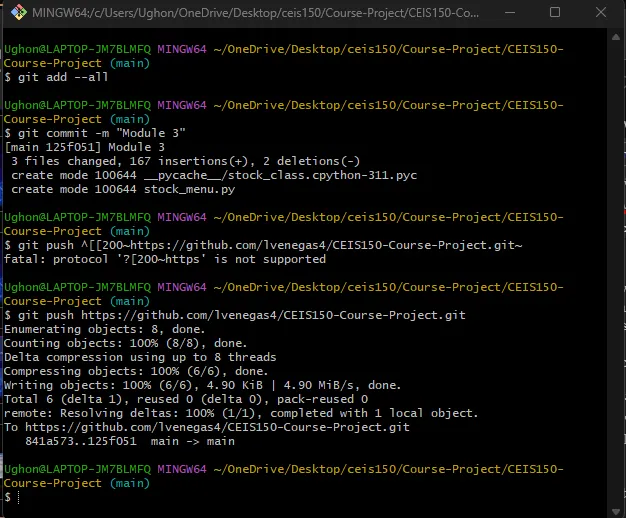Click the 'To https://github.com/lvenegas4' line
626x518 pixels.
(207, 427)
